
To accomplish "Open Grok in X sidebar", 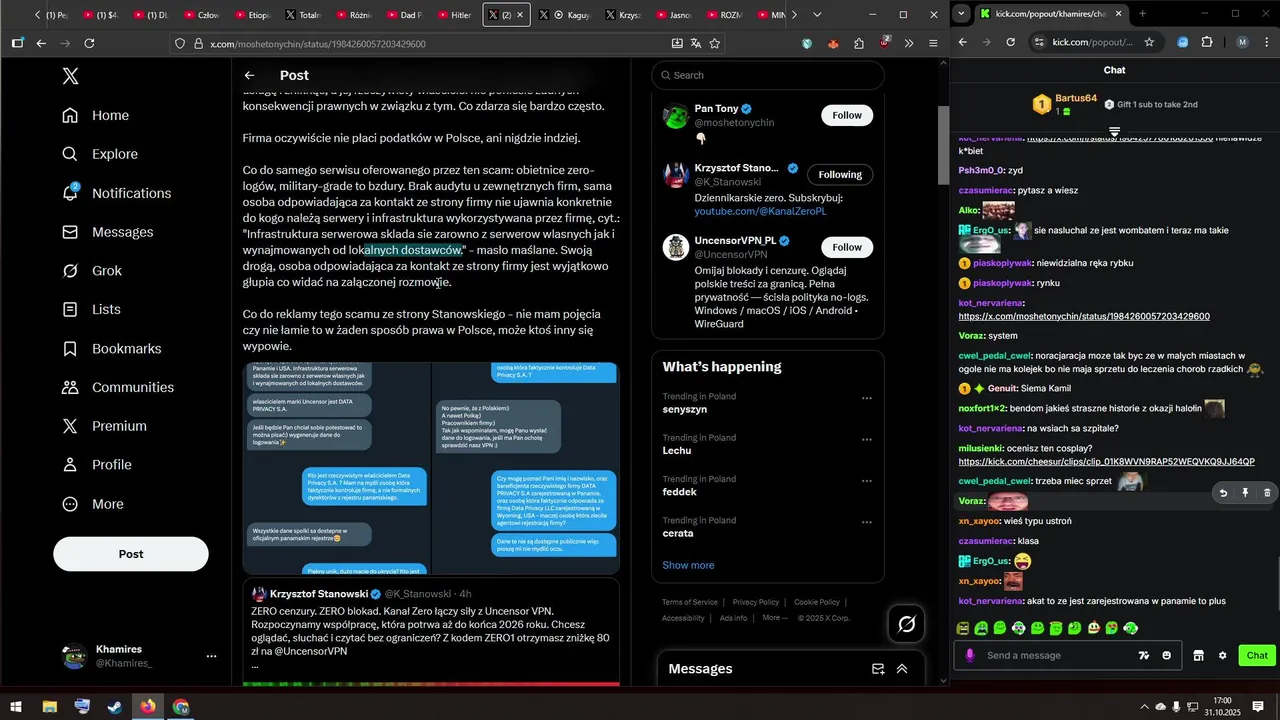I will [x=91, y=271].
